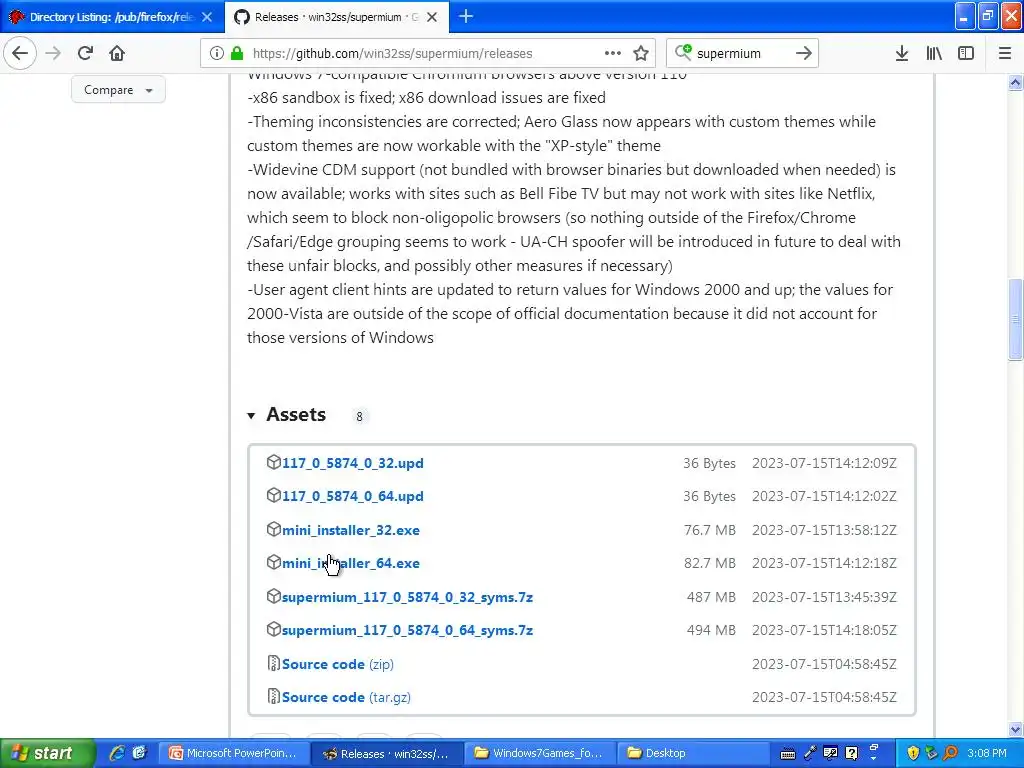Download mini_installer_64.exe
The height and width of the screenshot is (768, 1024).
tap(351, 563)
